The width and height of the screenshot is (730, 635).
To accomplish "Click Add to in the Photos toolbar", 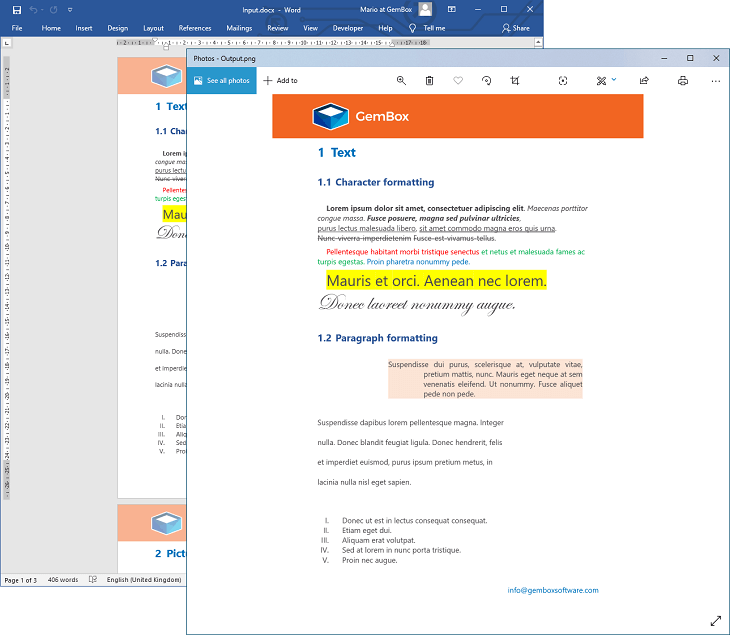I will pyautogui.click(x=280, y=80).
